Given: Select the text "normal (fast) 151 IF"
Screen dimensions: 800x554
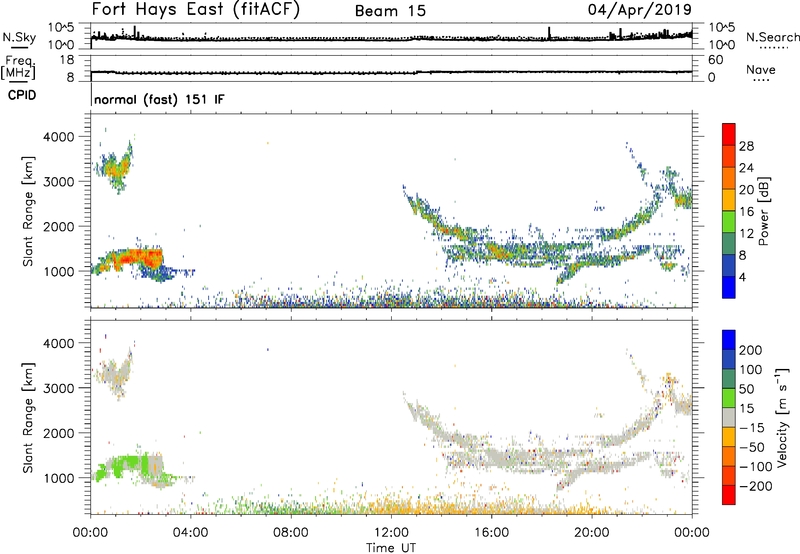Looking at the screenshot, I should 159,99.
